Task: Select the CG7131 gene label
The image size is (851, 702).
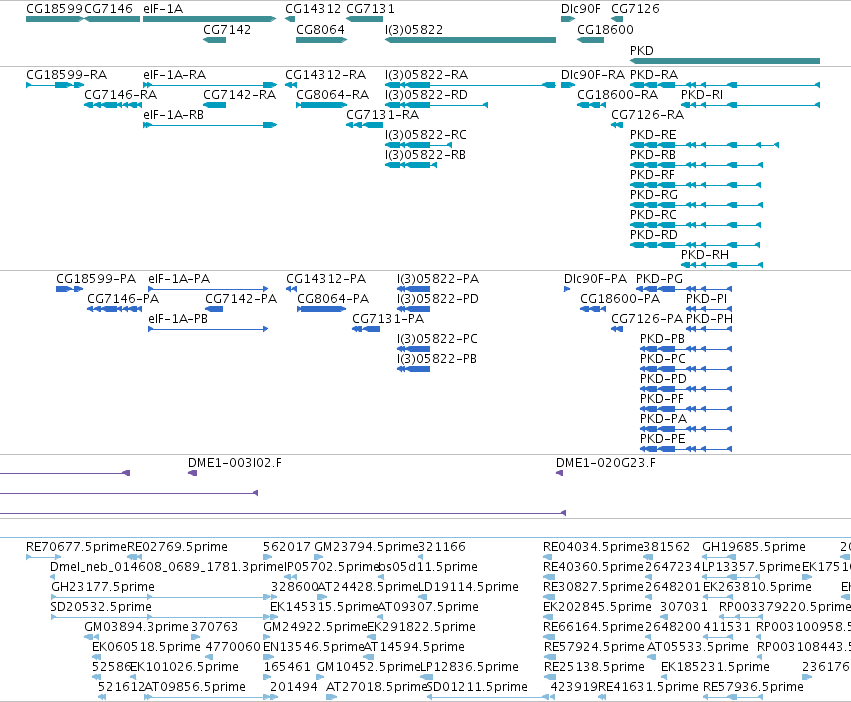Action: (370, 9)
